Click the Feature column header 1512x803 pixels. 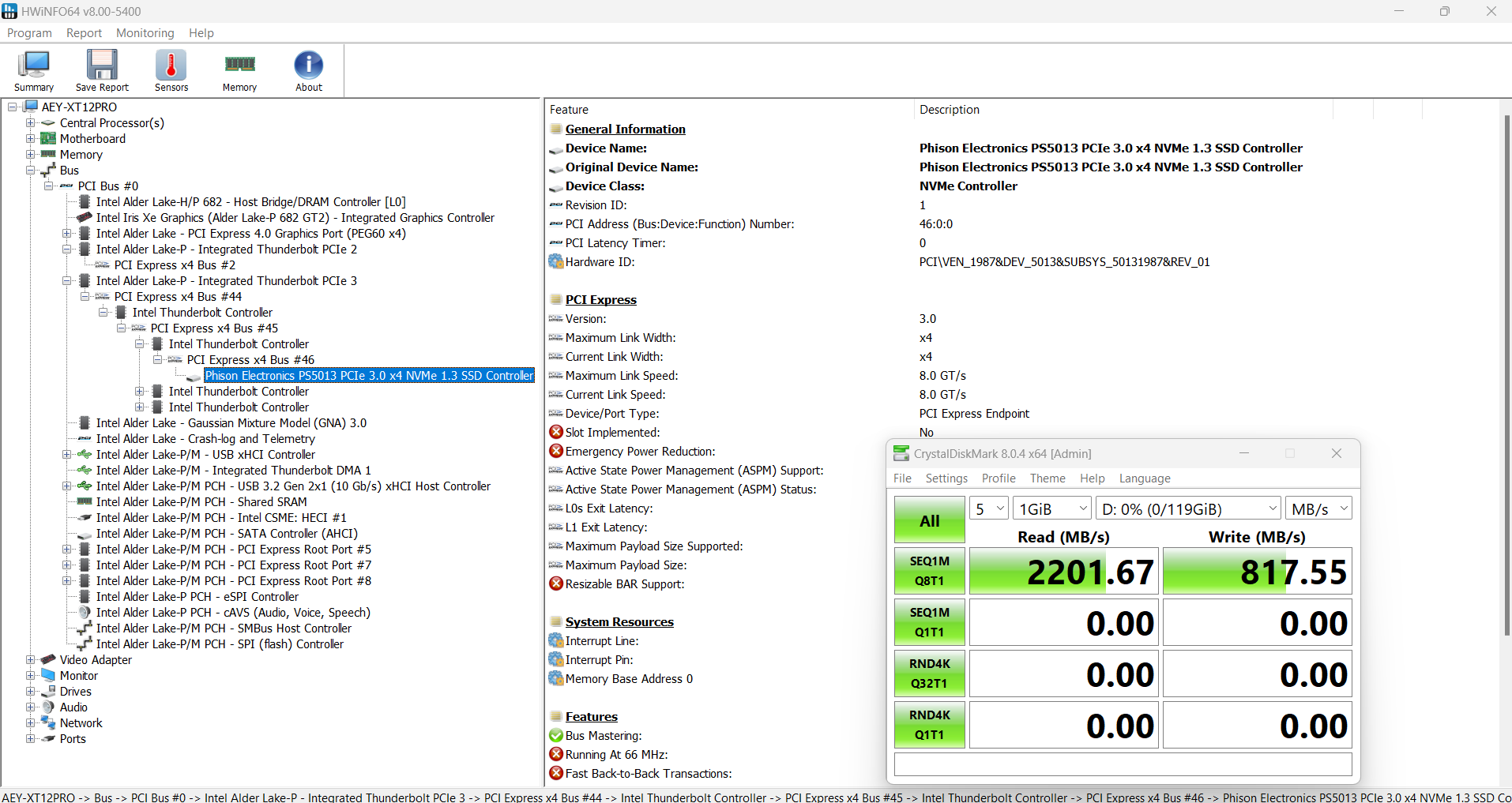click(x=729, y=110)
